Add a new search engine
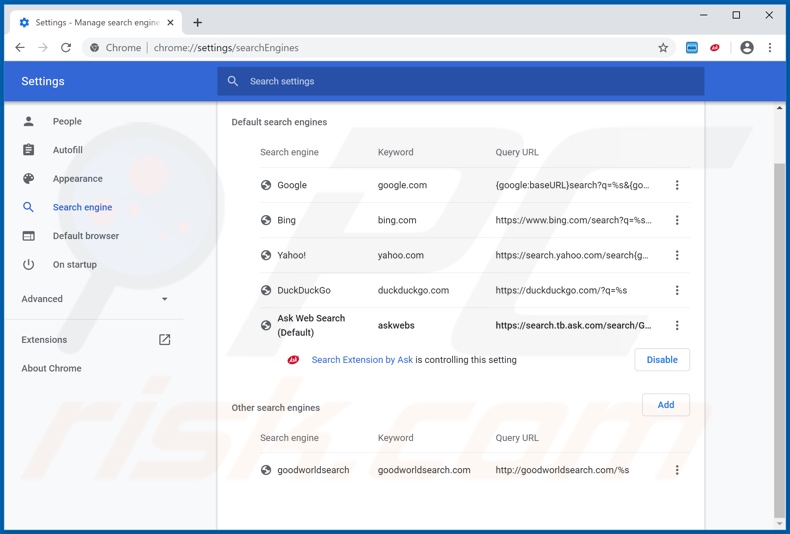This screenshot has height=534, width=790. 665,405
